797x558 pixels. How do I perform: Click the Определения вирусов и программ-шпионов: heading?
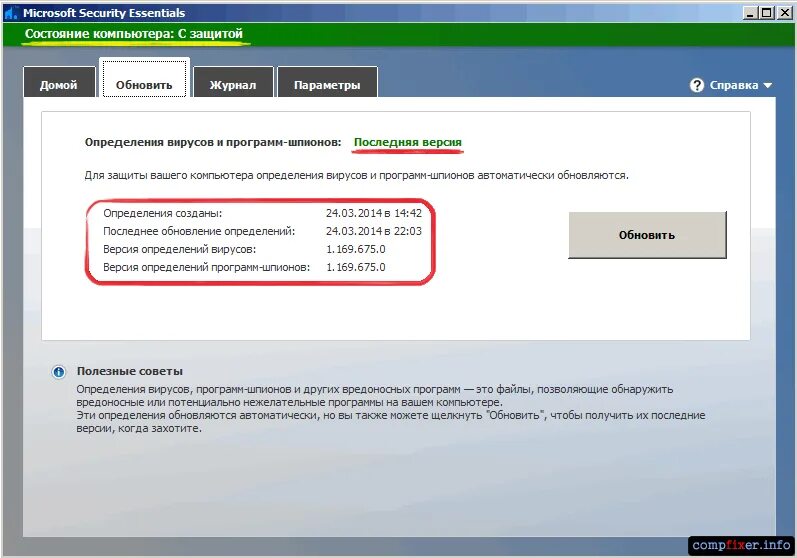[213, 142]
